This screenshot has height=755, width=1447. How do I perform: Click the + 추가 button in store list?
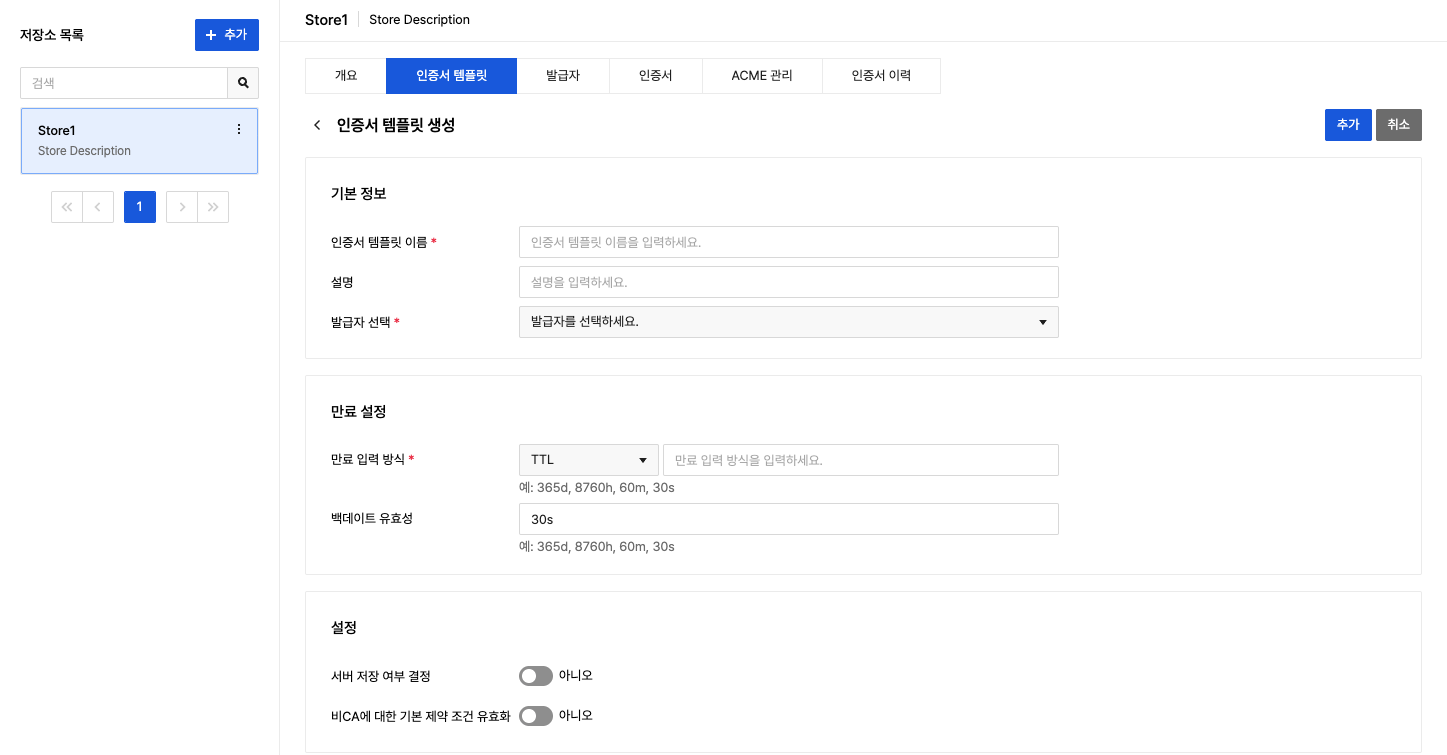tap(226, 35)
